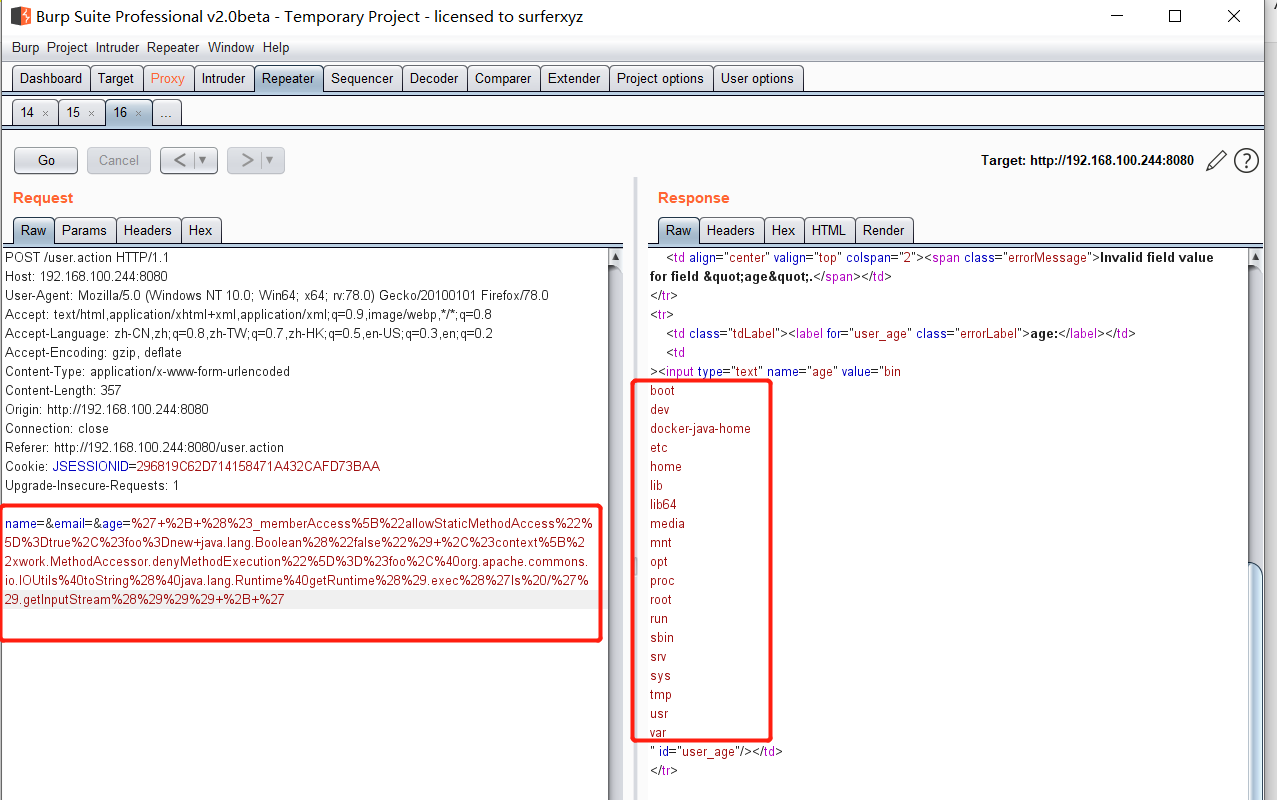This screenshot has height=800, width=1277.
Task: Click the response pane scroll up arrow
Action: click(1256, 257)
